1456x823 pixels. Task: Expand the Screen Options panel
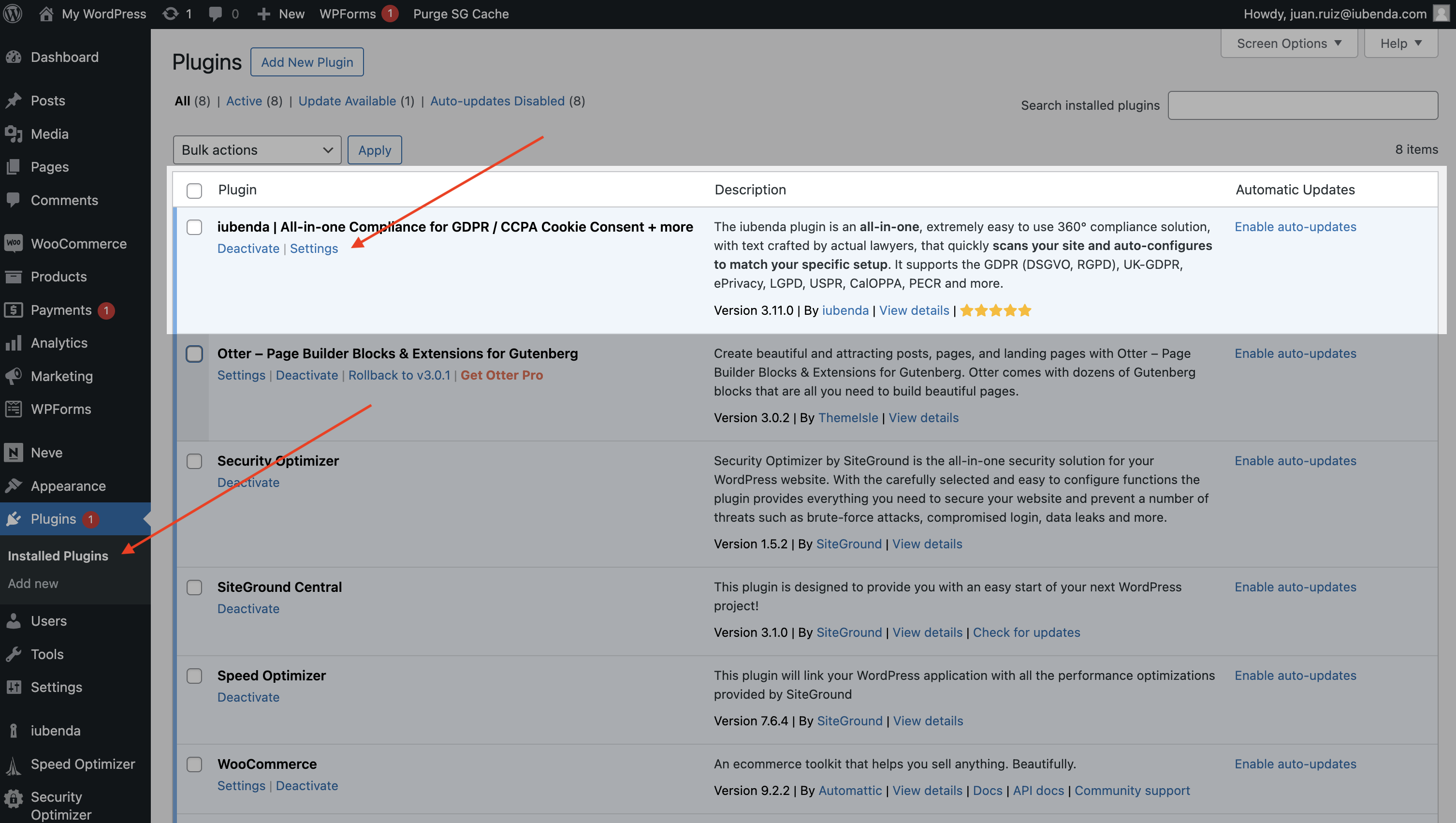[1289, 43]
